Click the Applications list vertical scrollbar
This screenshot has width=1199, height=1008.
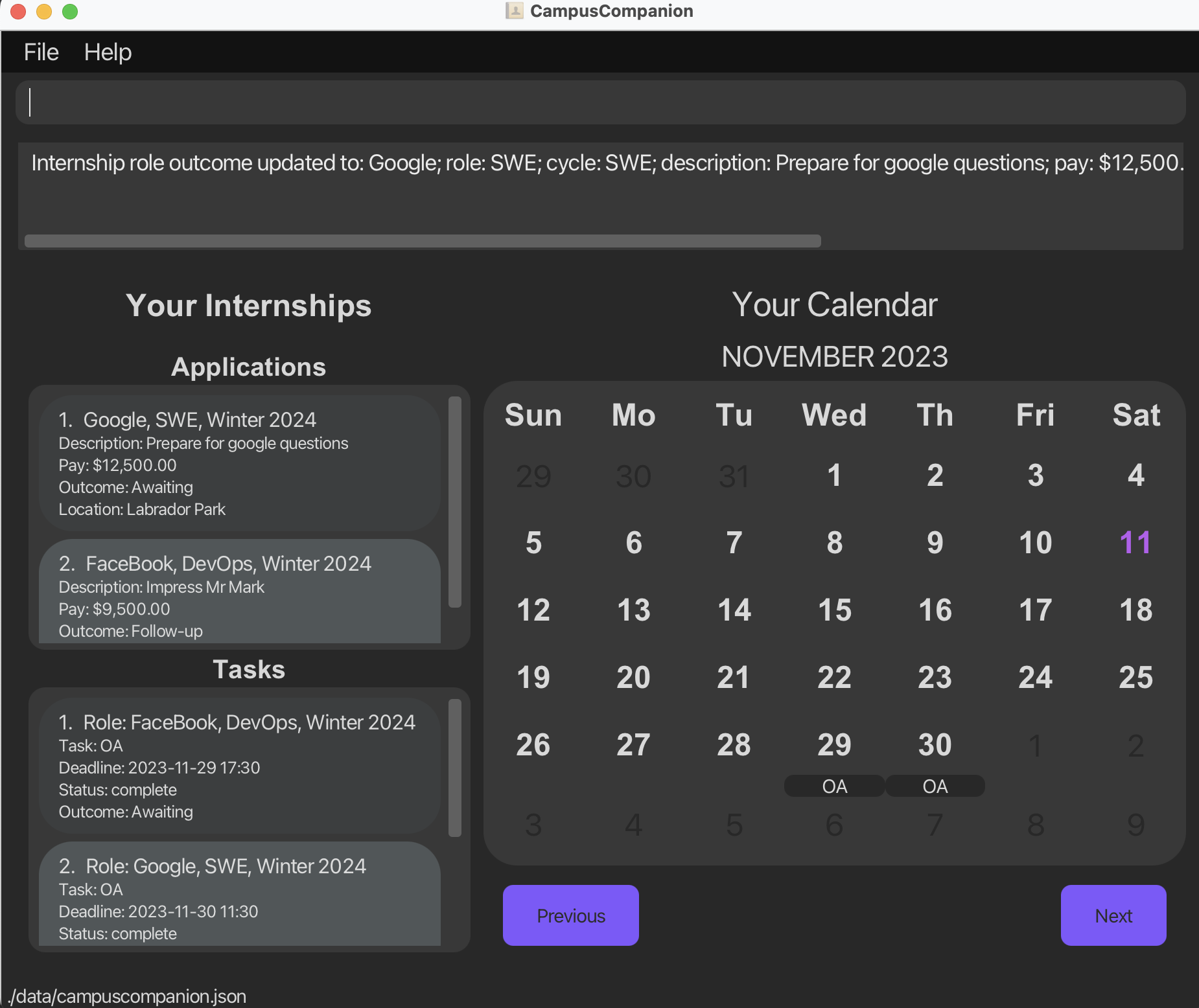455,502
